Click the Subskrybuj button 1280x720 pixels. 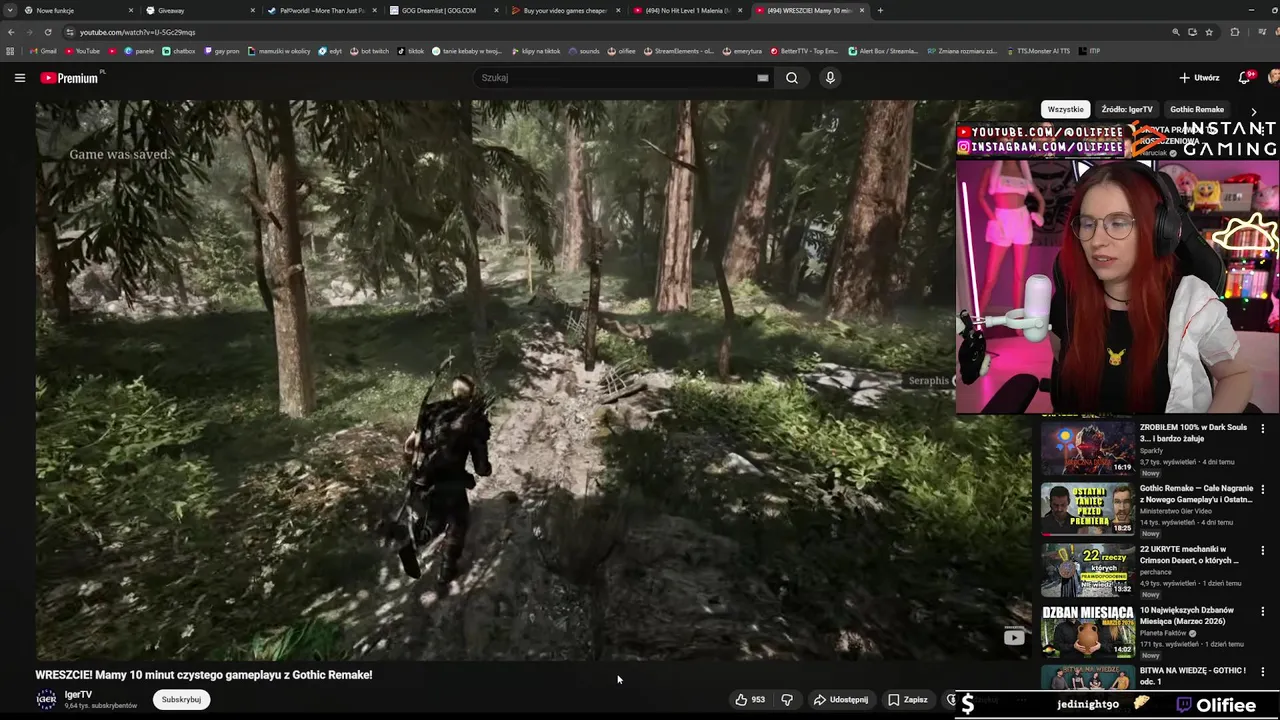tap(181, 700)
